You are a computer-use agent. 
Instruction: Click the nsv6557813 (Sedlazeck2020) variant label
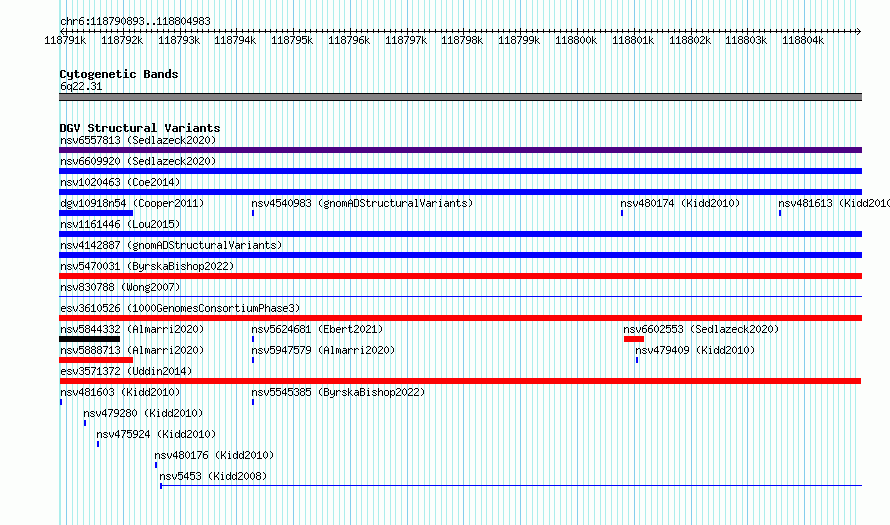(138, 140)
